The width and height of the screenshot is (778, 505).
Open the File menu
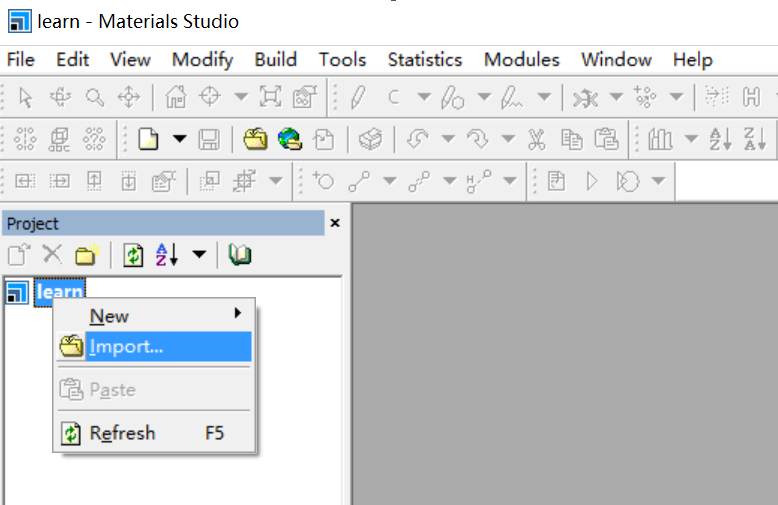(x=20, y=60)
